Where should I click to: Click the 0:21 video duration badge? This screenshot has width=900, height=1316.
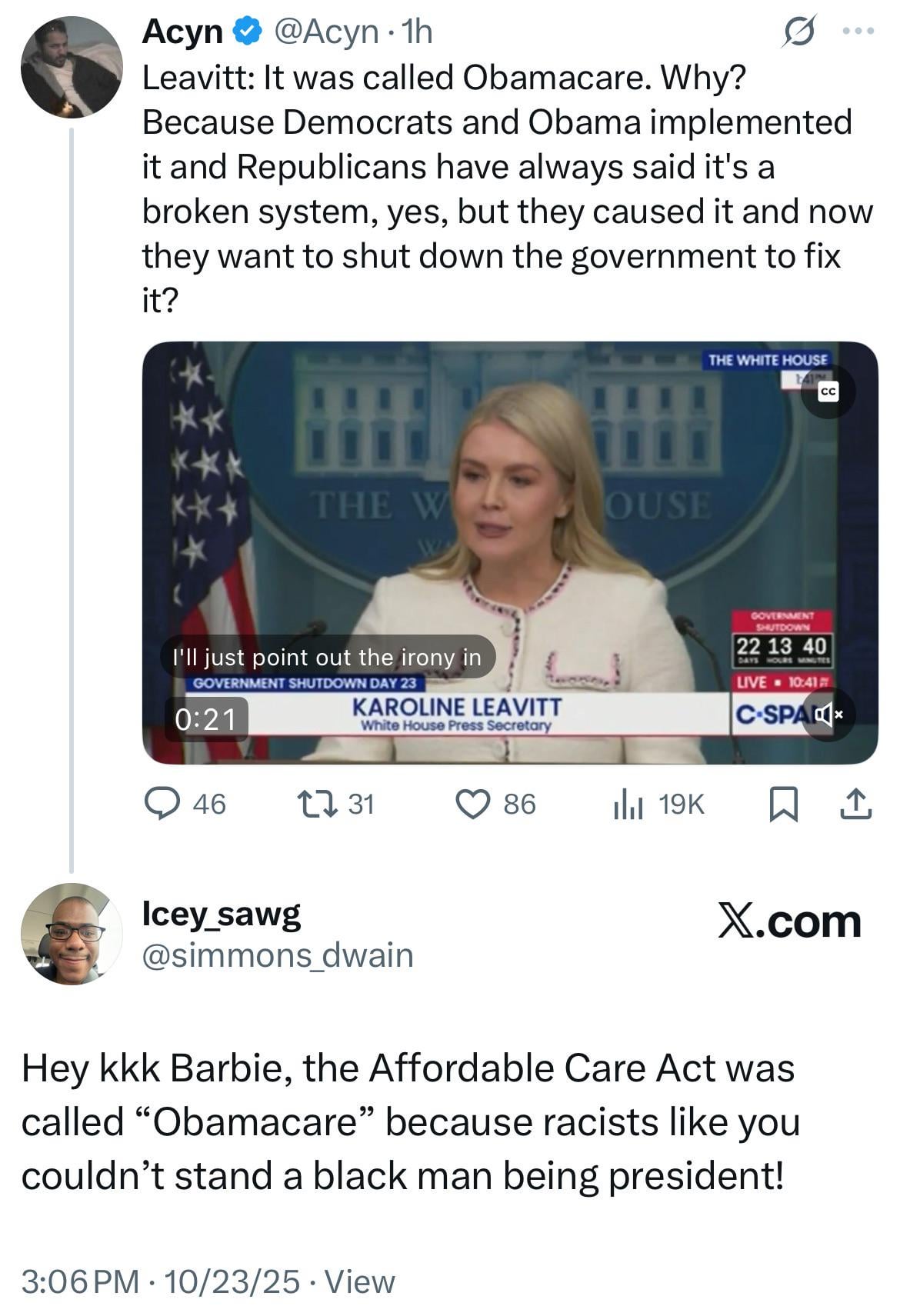tap(205, 718)
